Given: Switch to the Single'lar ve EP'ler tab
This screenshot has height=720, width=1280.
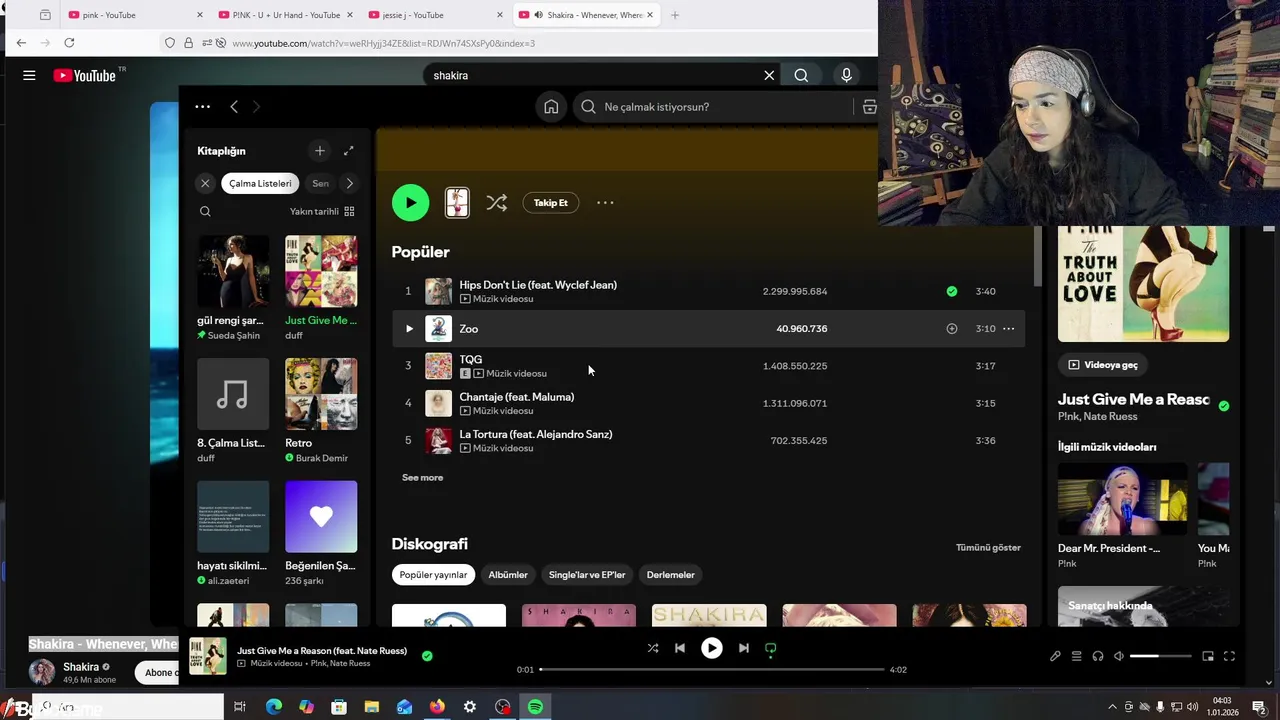Looking at the screenshot, I should [587, 575].
